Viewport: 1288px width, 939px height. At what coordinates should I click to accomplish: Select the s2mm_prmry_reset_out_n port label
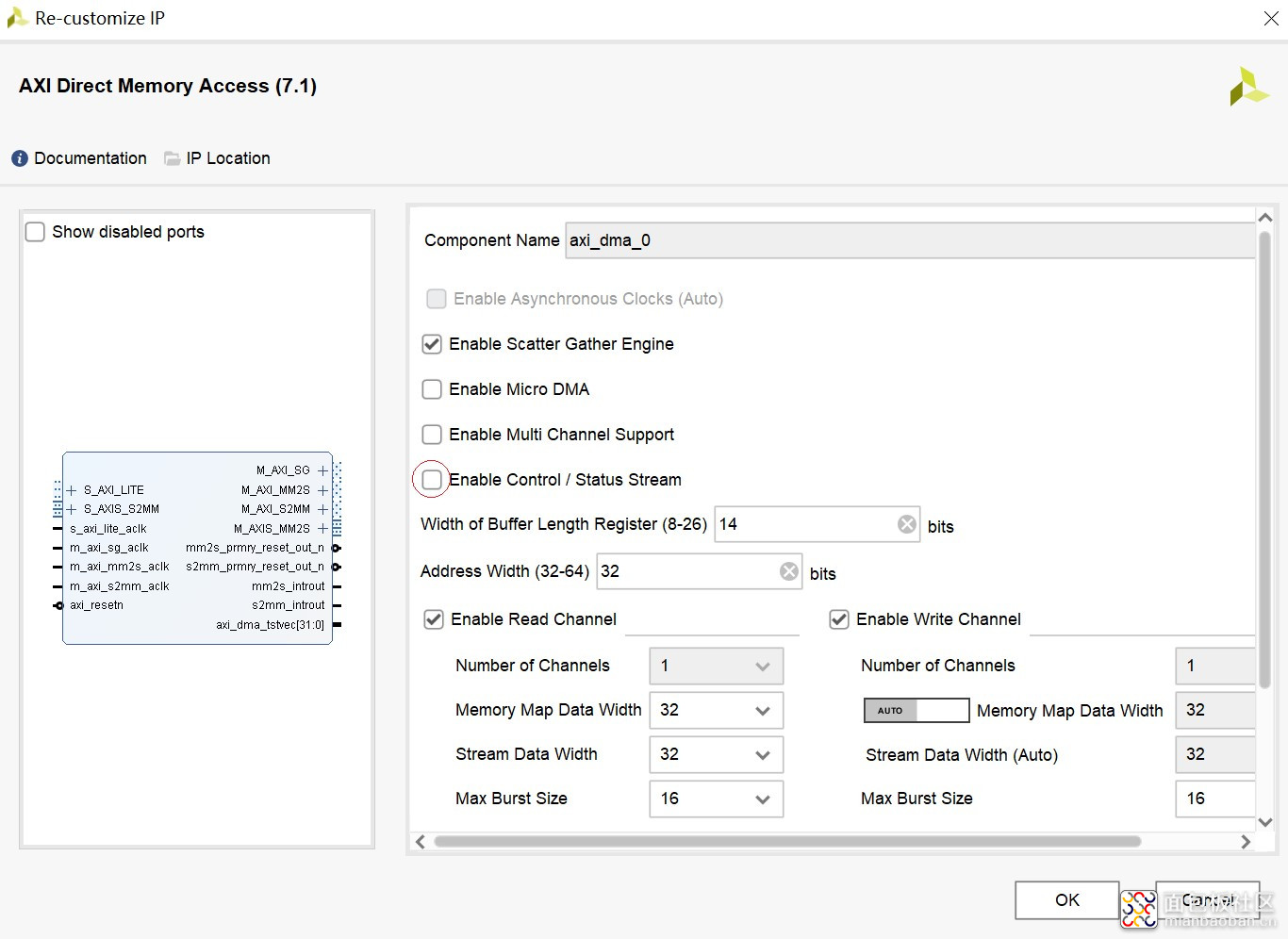(x=255, y=567)
